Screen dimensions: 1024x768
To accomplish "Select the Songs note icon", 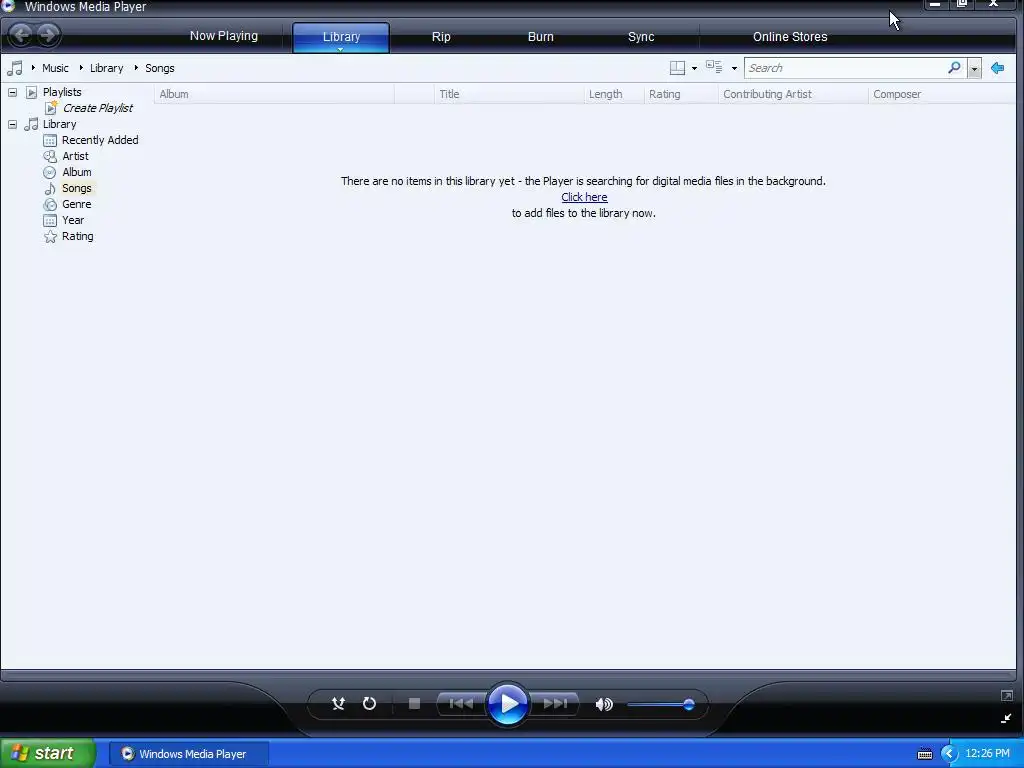I will tap(50, 189).
